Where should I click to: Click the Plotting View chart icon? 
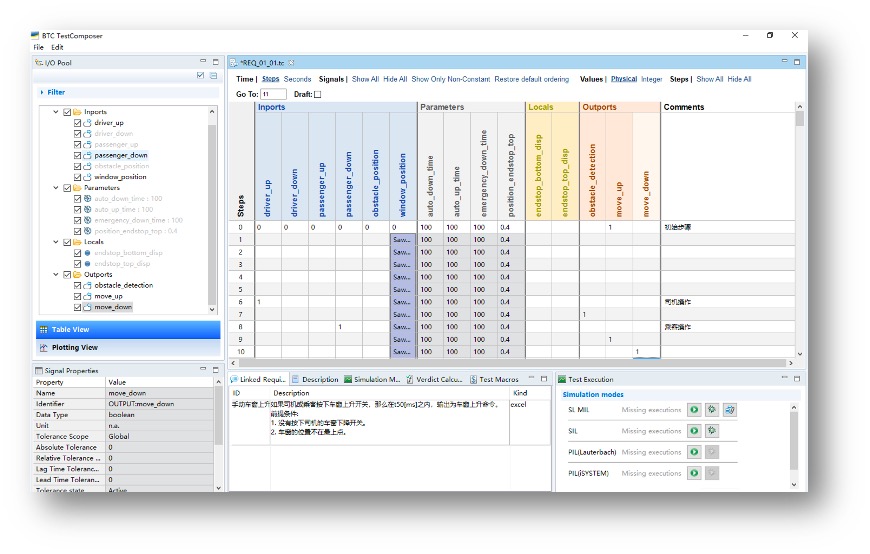click(43, 347)
